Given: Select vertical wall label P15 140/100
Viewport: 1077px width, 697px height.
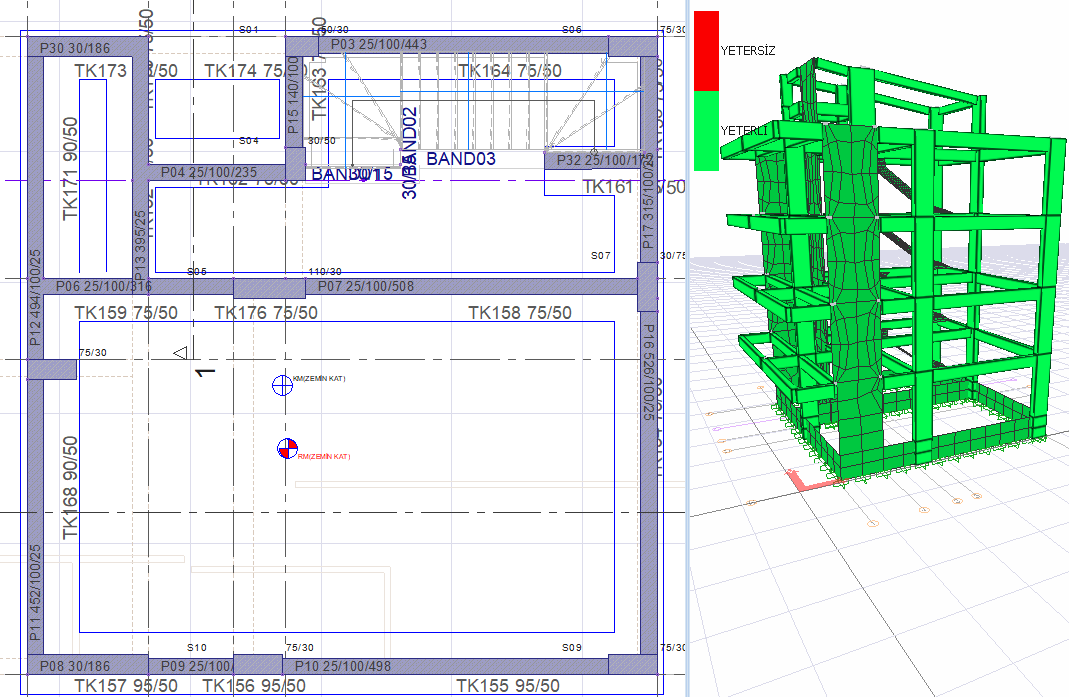Looking at the screenshot, I should [x=293, y=95].
